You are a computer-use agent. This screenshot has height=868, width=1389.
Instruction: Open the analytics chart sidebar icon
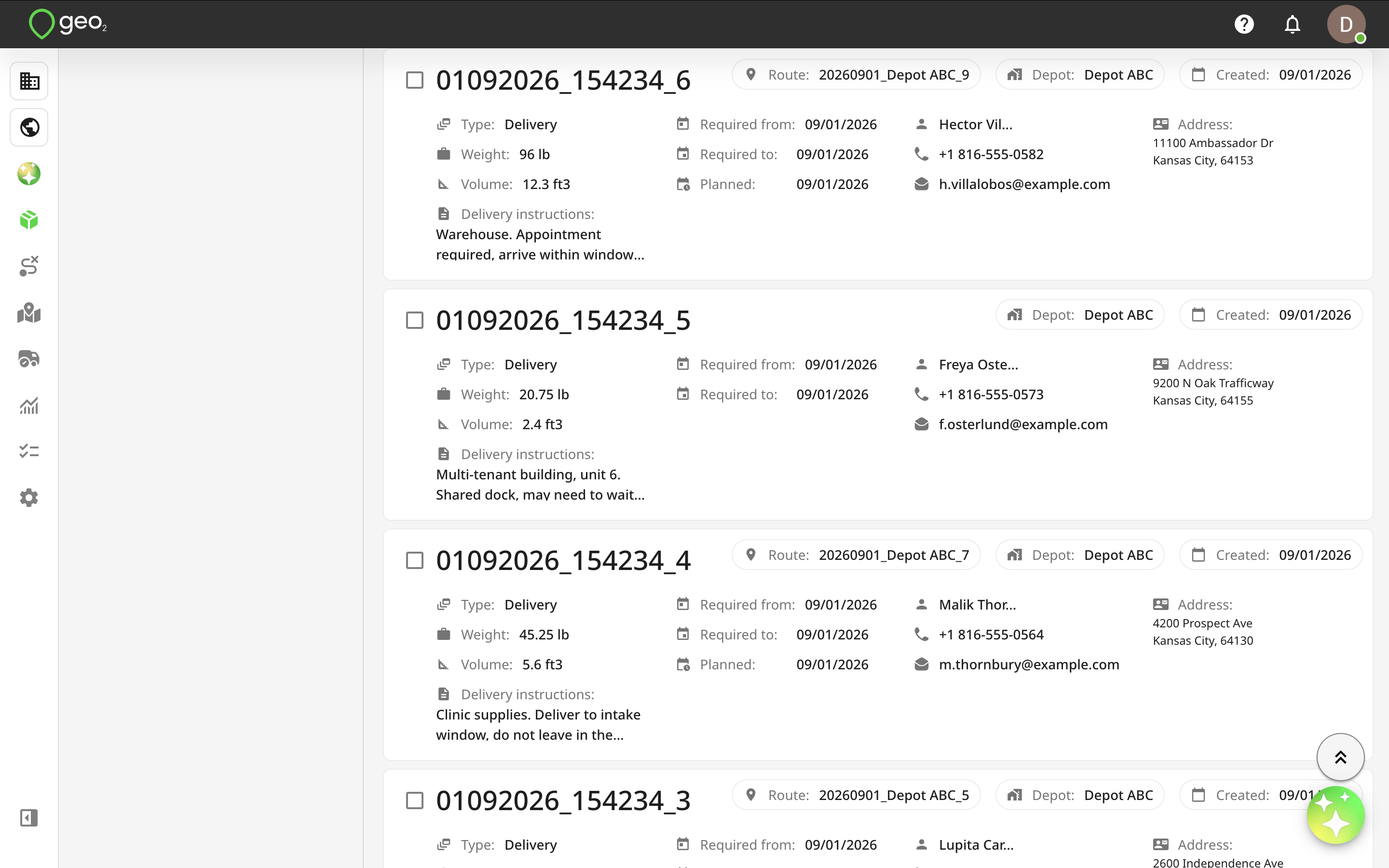pyautogui.click(x=29, y=405)
